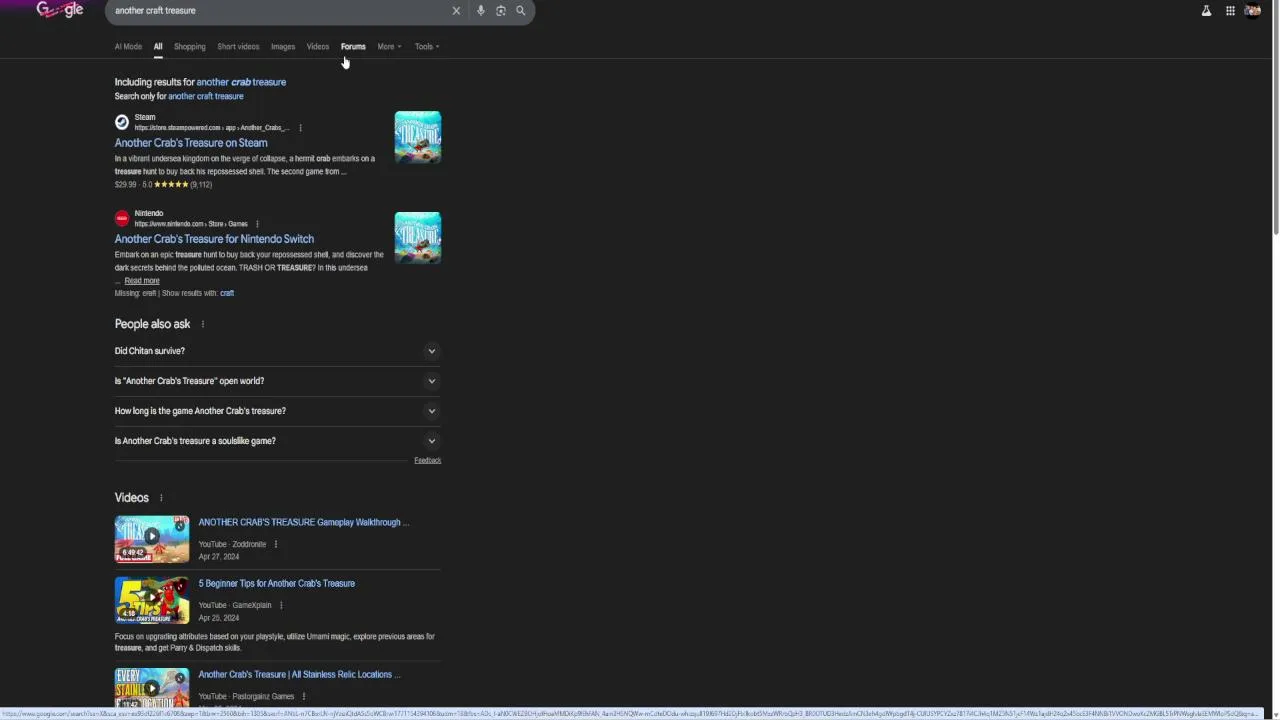Play the Stainless Relic Locations video thumbnail
1280x720 pixels.
(152, 686)
